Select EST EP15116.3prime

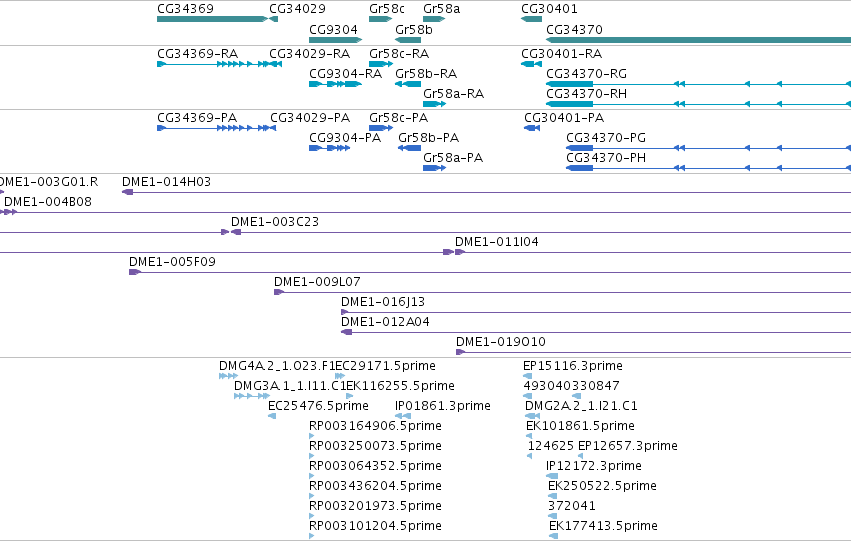(x=528, y=376)
